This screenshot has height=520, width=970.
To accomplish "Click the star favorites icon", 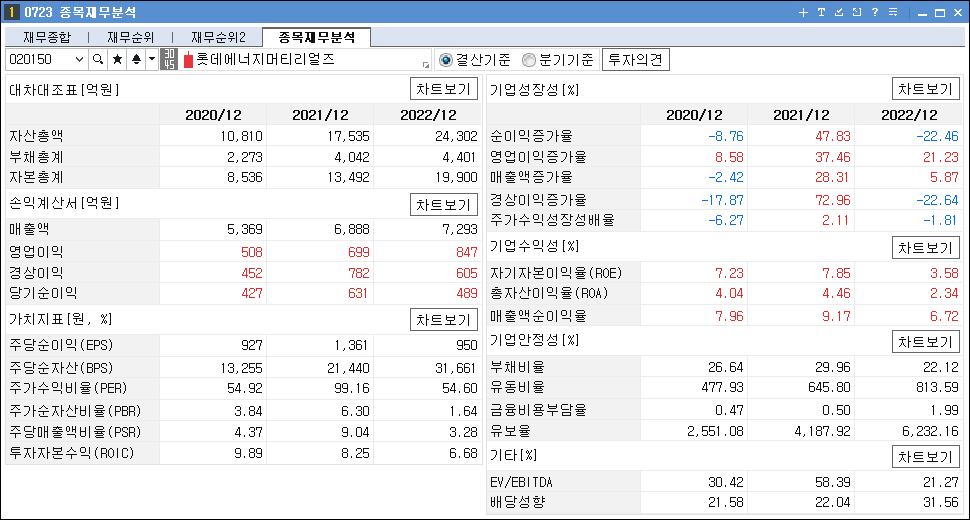I will [117, 59].
